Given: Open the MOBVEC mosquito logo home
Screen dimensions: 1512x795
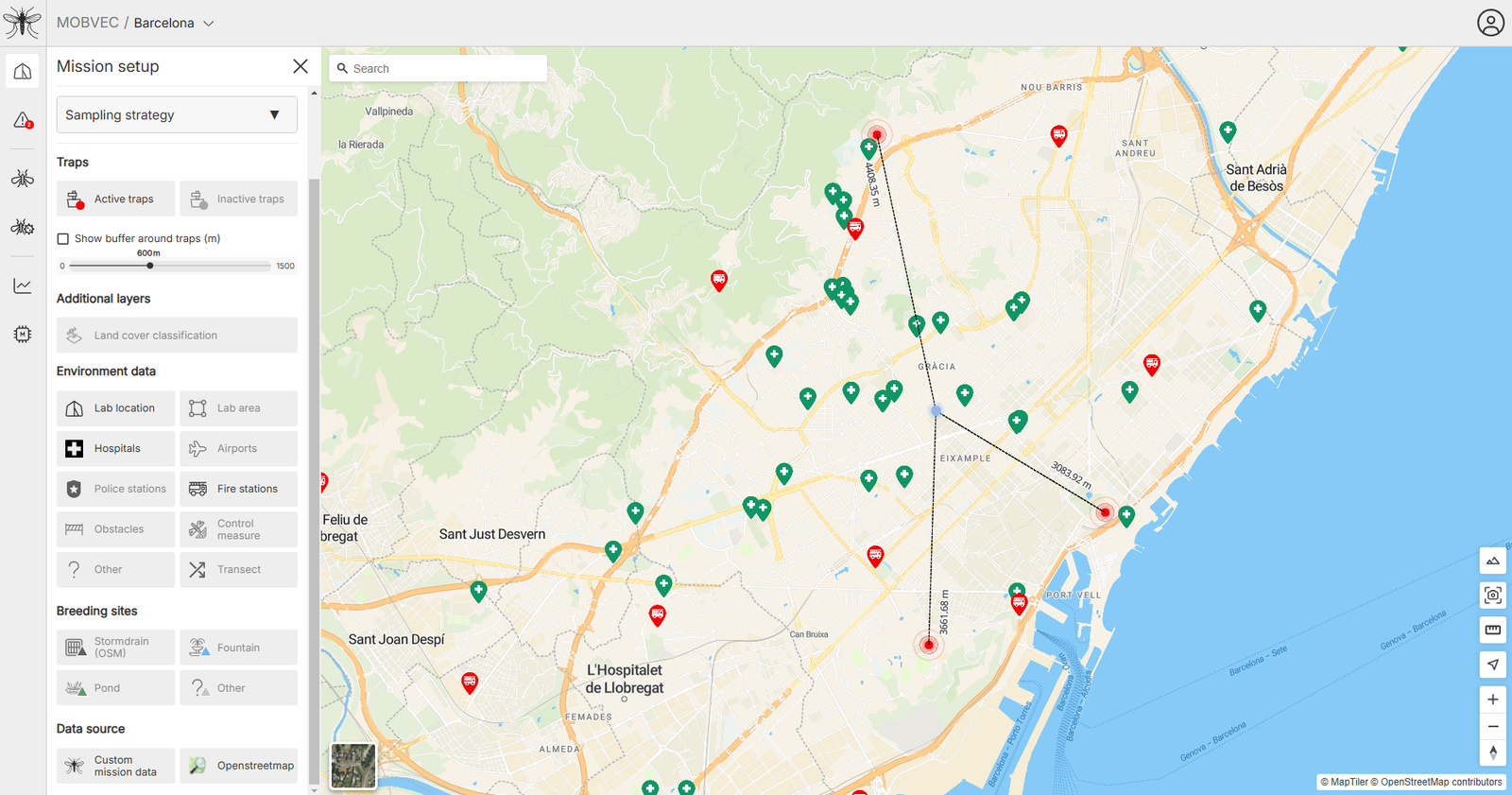Looking at the screenshot, I should point(23,22).
